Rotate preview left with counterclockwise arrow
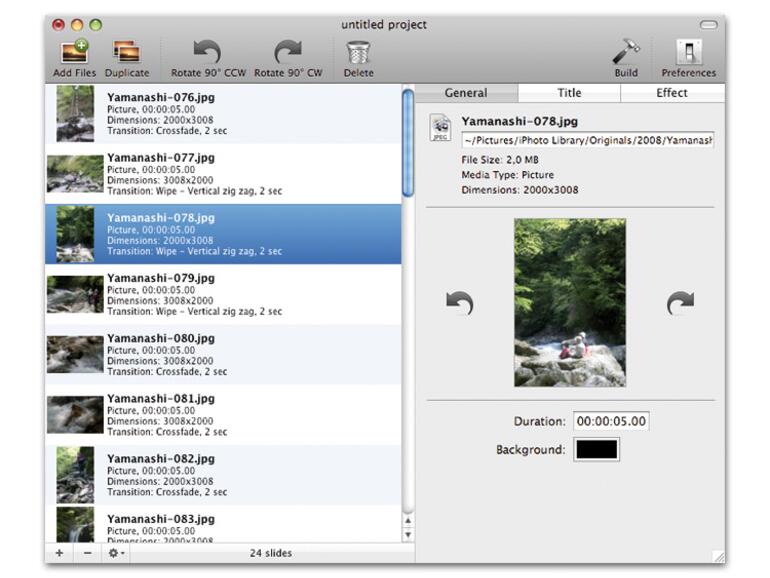The image size is (770, 578). click(x=459, y=303)
